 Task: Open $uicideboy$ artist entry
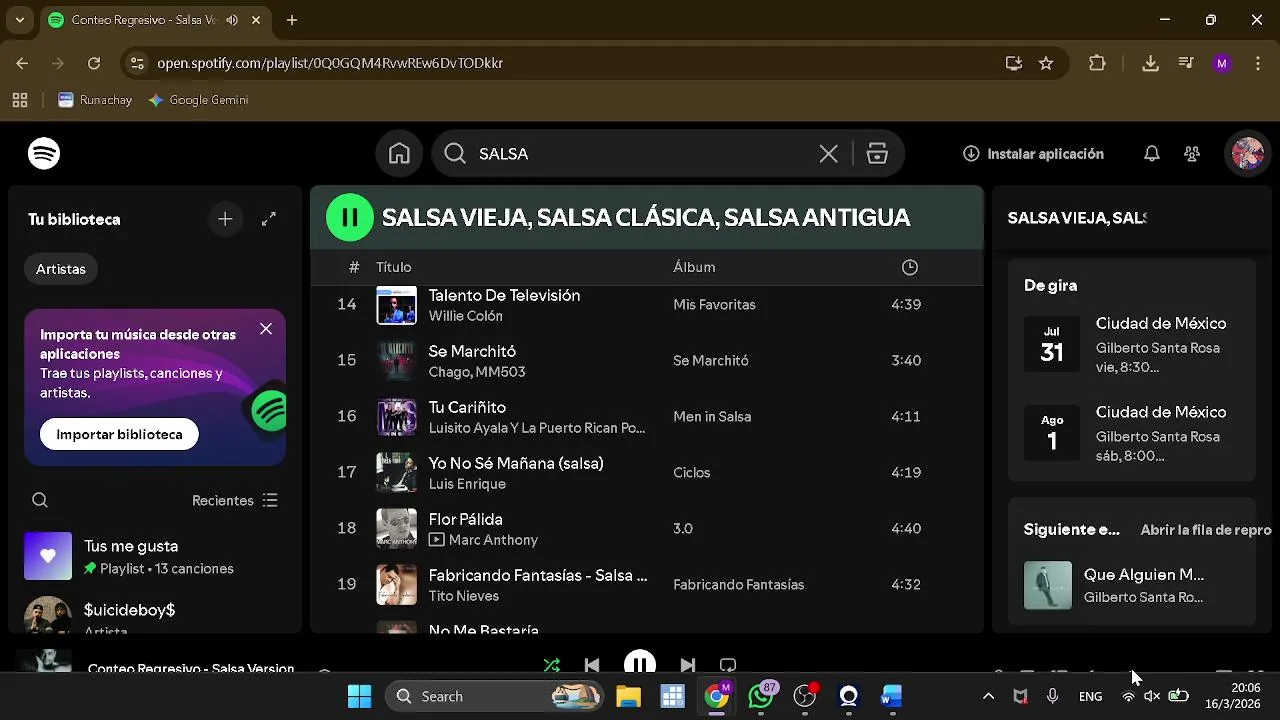156,615
